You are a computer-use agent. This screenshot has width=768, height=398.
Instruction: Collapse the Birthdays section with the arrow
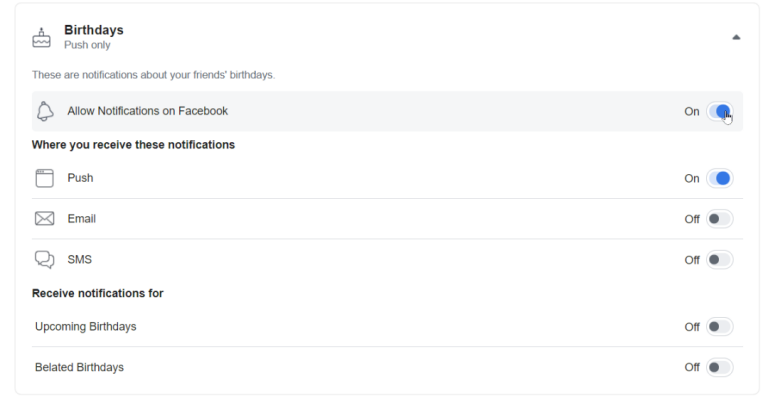(736, 37)
